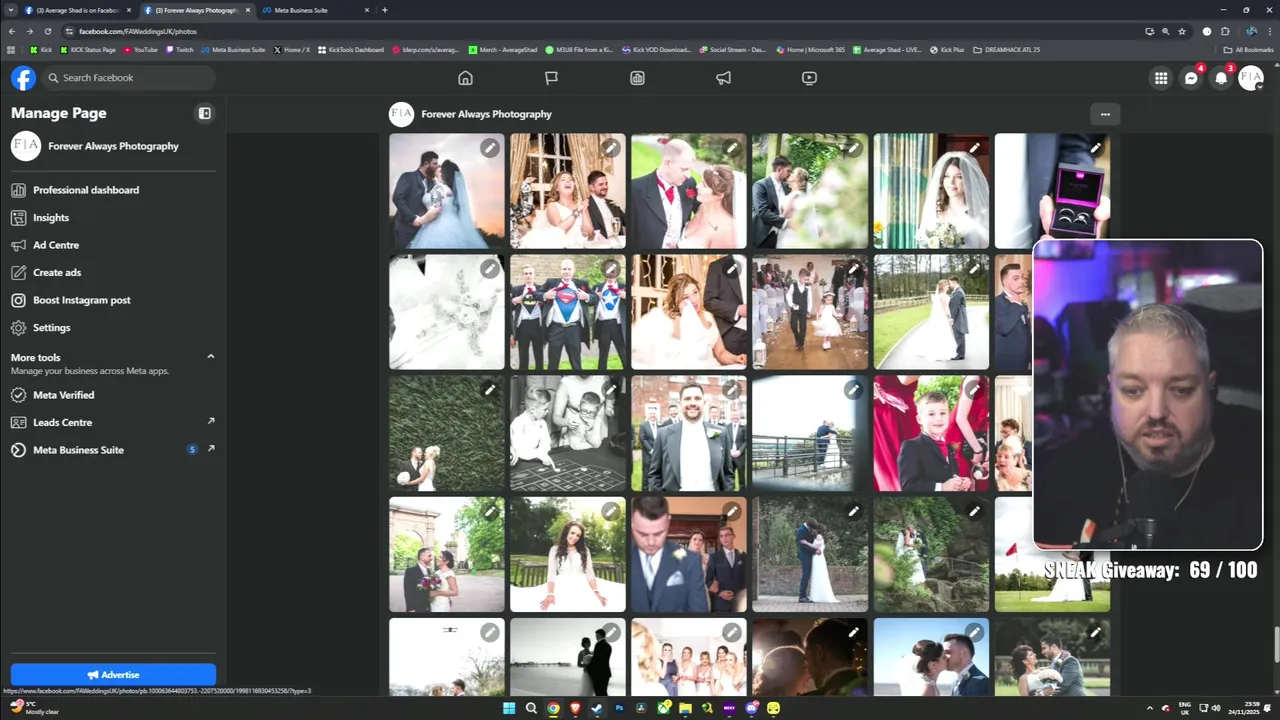Image resolution: width=1280 pixels, height=720 pixels.
Task: Click the browser address bar URL
Action: (138, 31)
